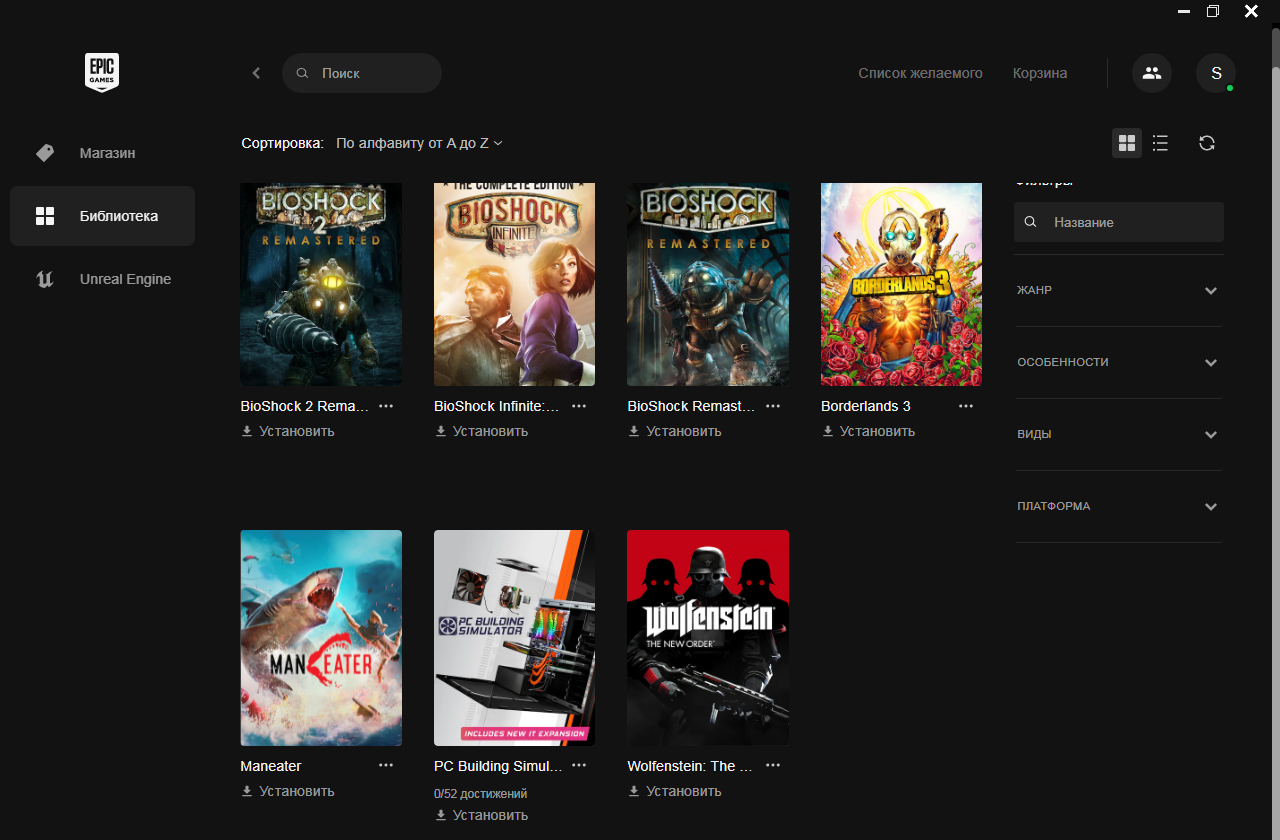
Task: Open options menu for Wolfenstein
Action: pos(773,765)
